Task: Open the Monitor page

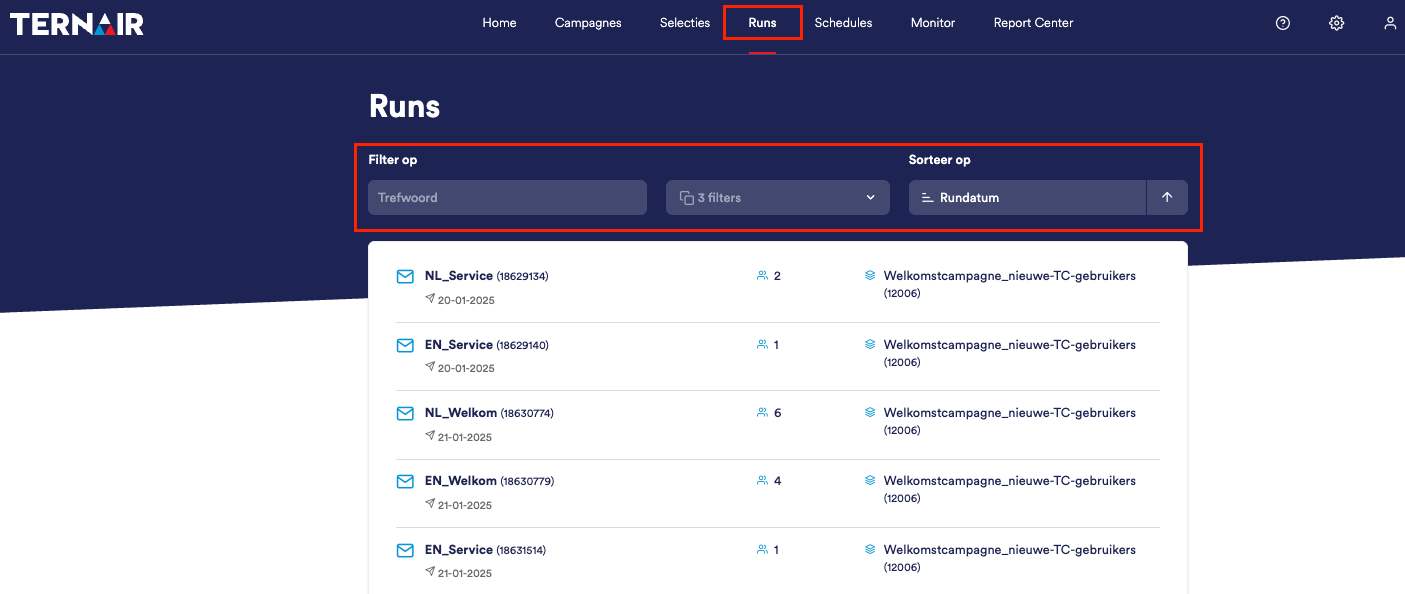Action: point(933,23)
